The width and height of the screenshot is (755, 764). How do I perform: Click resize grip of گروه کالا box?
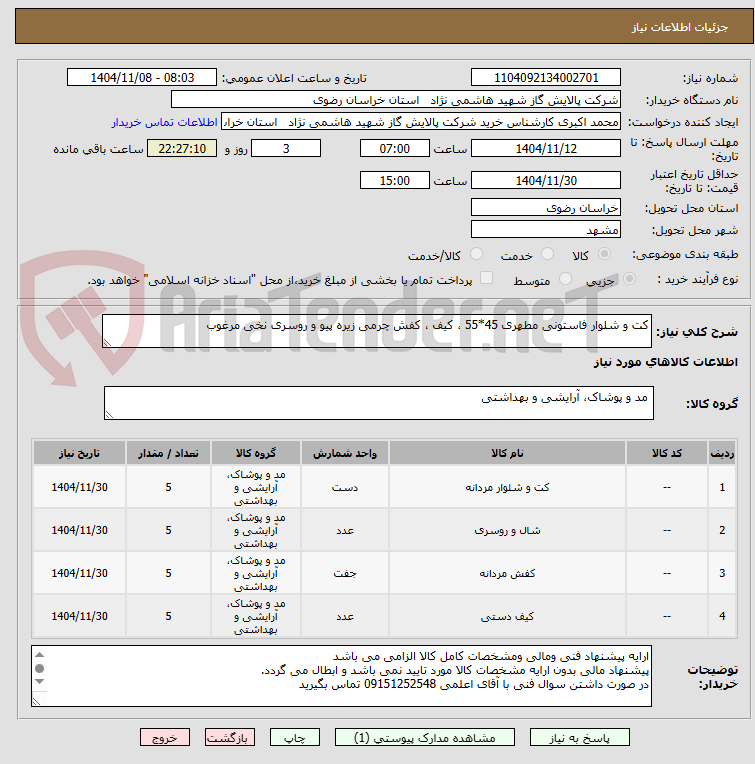[109, 415]
